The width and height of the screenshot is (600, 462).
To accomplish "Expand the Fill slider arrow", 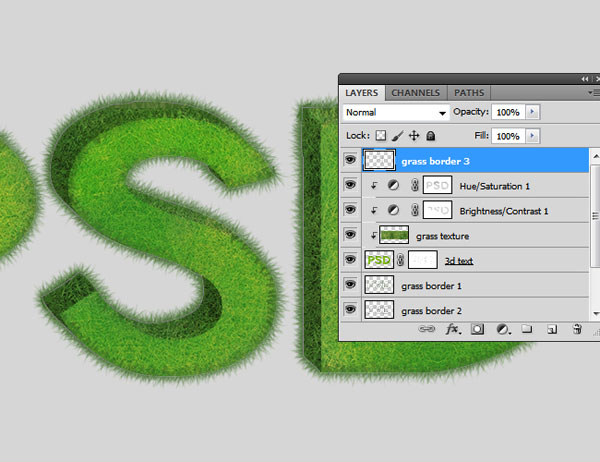I will tap(532, 135).
